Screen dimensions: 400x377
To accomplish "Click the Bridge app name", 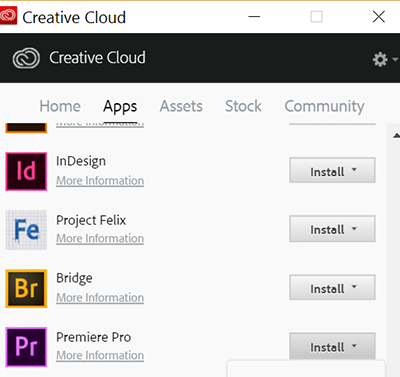I will point(74,278).
